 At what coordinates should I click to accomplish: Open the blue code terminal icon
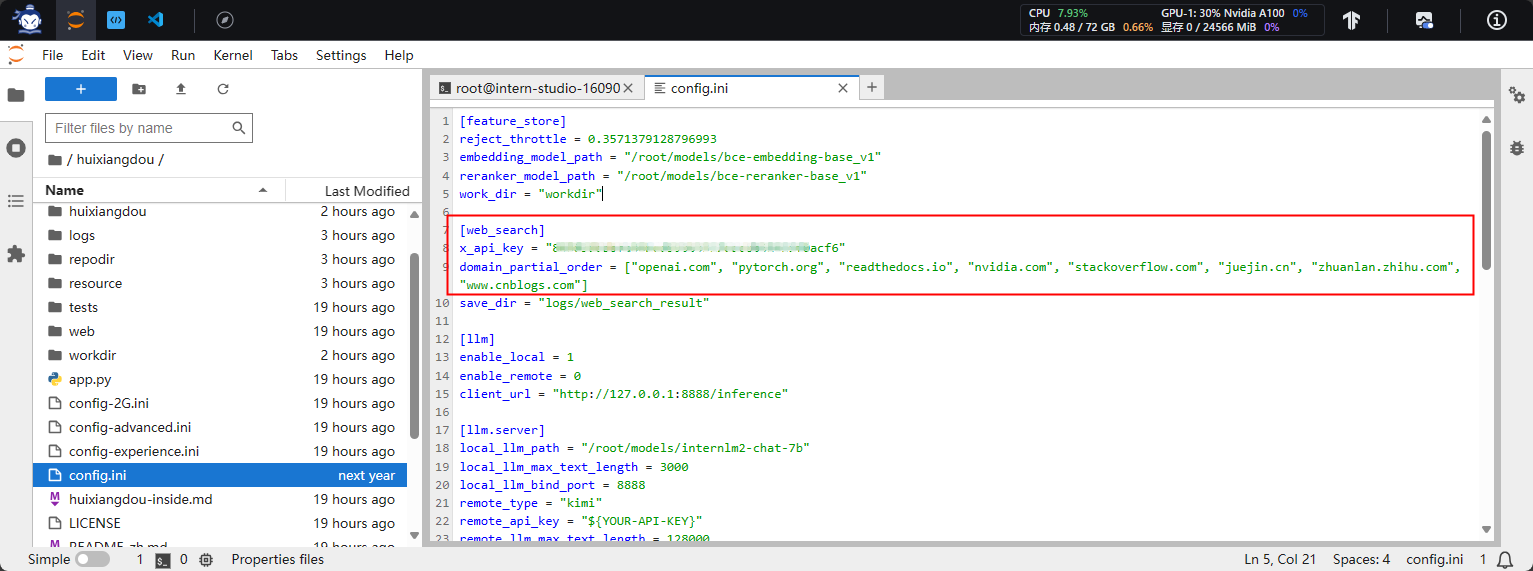tap(116, 19)
